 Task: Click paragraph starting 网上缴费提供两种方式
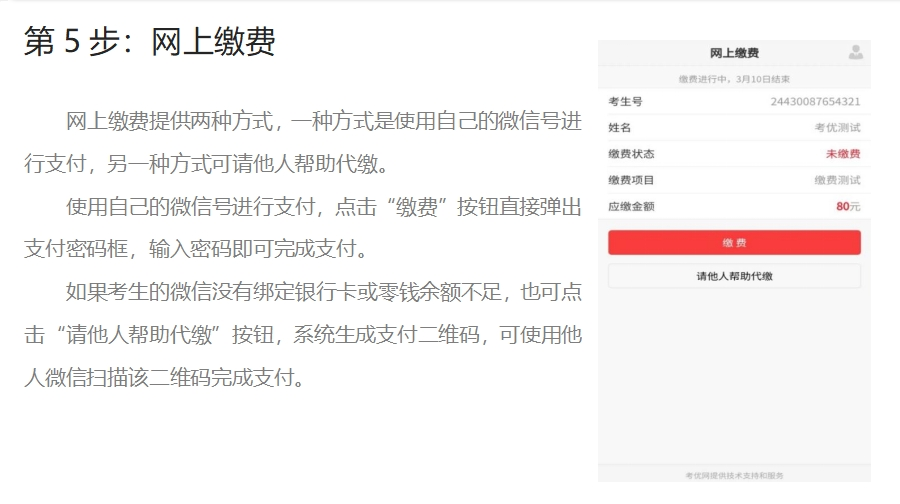pos(302,142)
